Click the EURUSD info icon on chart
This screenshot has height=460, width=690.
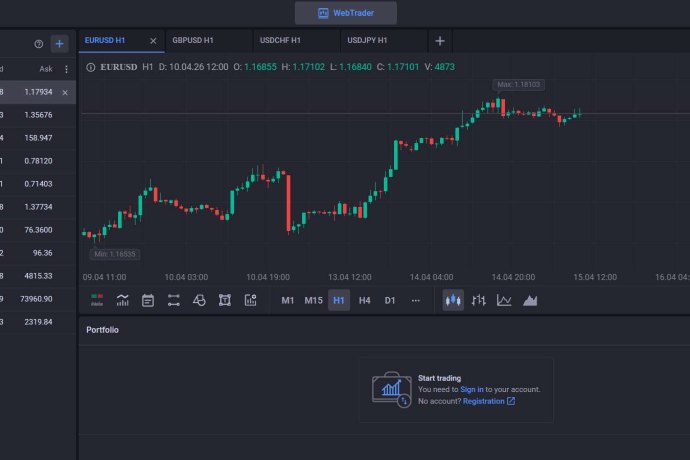coord(91,67)
